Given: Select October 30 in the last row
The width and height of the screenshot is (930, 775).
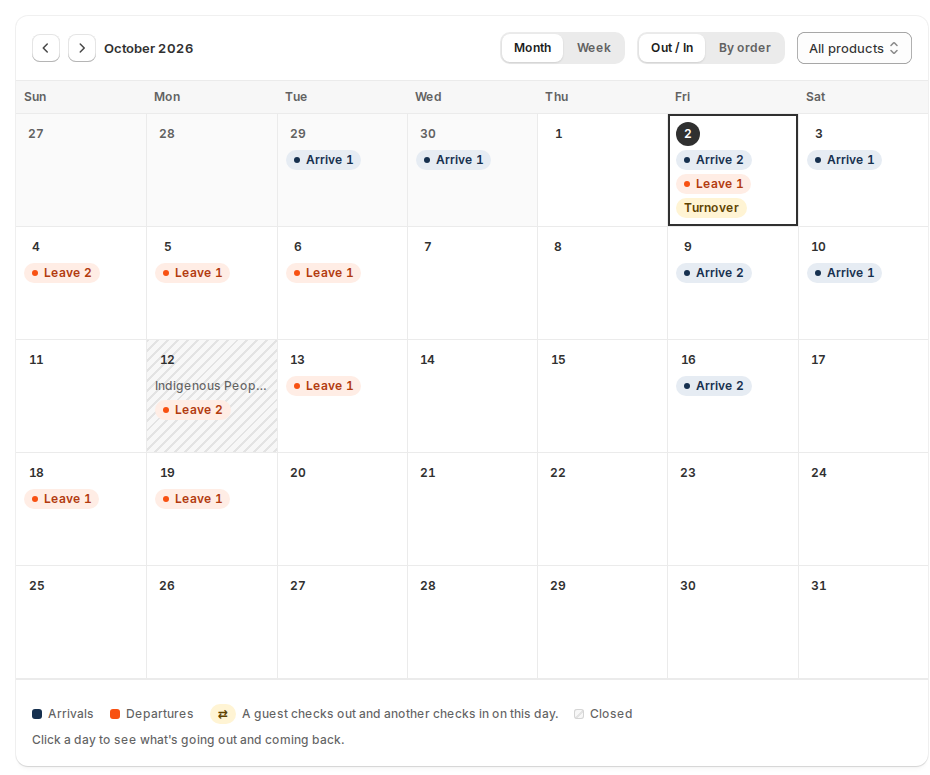Looking at the screenshot, I should click(x=732, y=622).
